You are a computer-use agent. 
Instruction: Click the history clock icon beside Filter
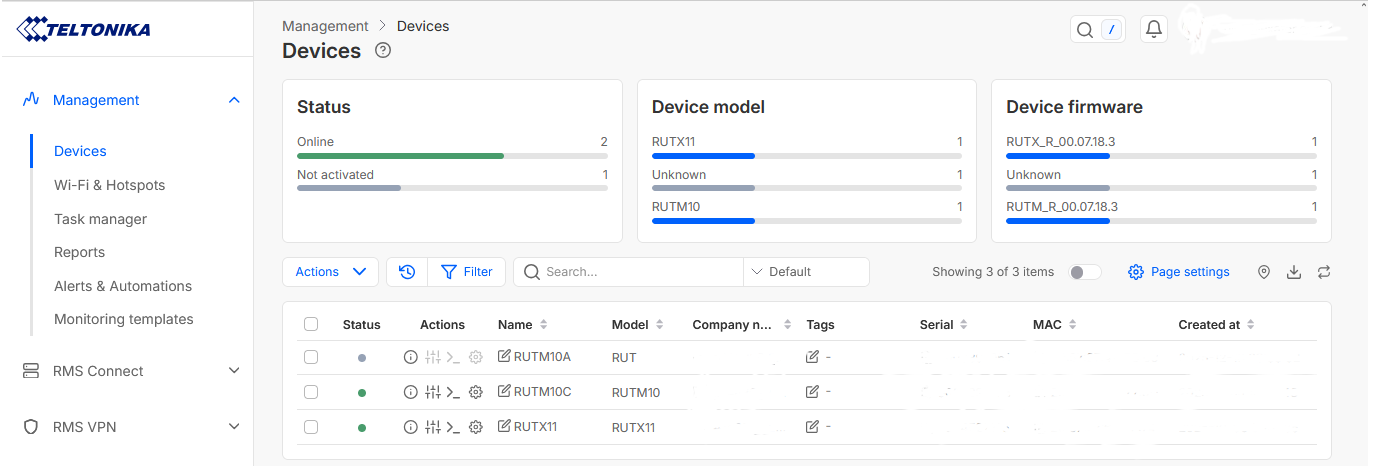click(407, 272)
